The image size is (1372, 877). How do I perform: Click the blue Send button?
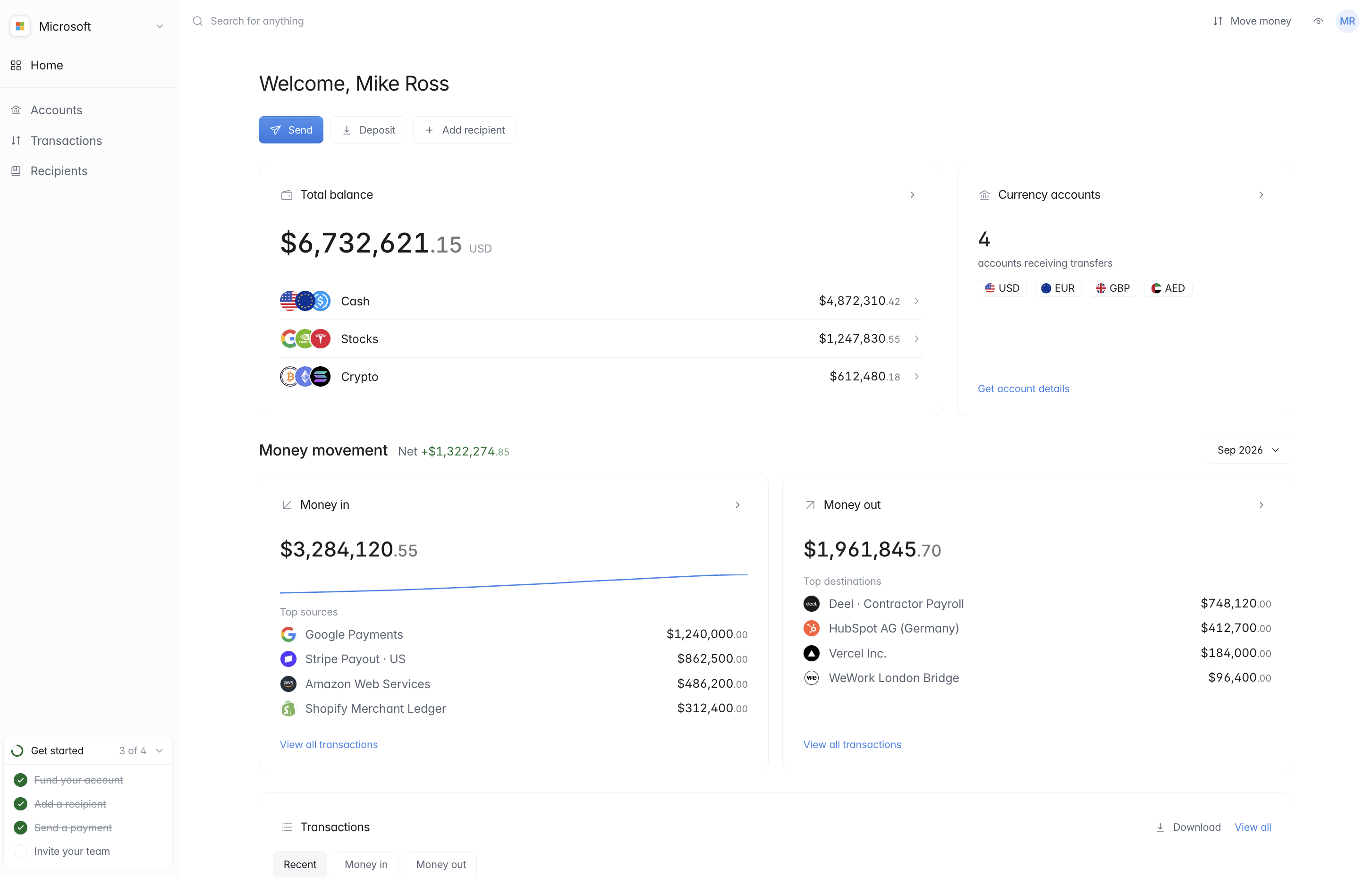click(x=290, y=130)
